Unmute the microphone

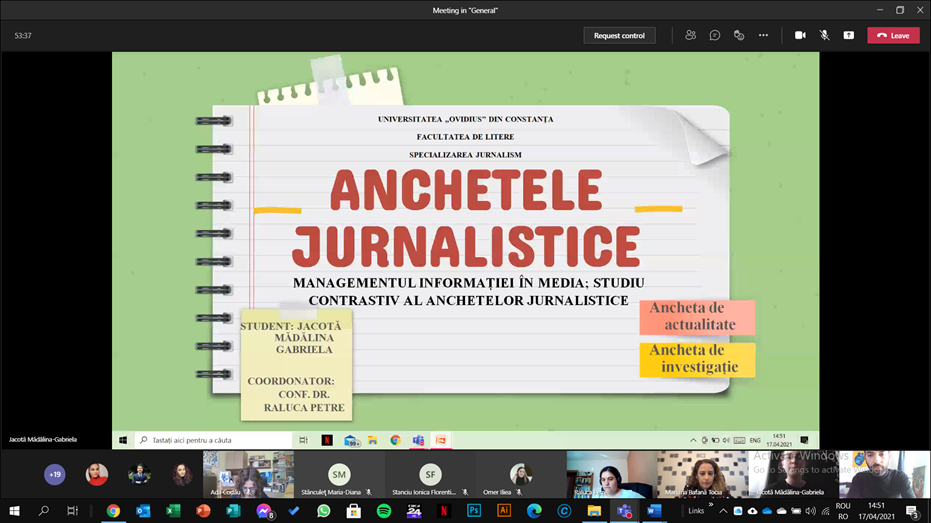(824, 35)
